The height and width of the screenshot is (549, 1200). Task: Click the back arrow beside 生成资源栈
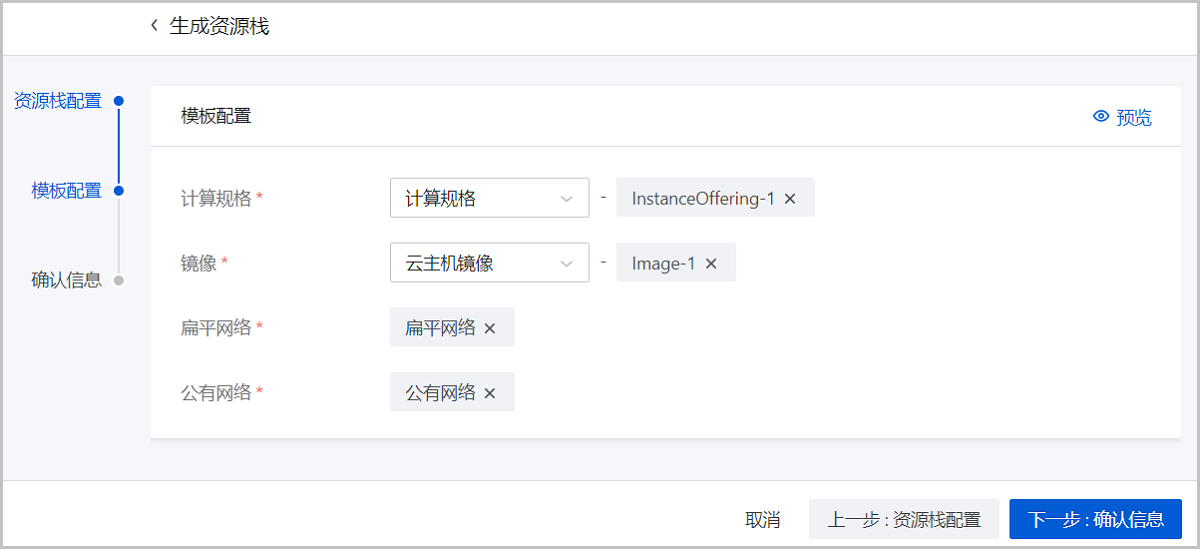pos(154,26)
